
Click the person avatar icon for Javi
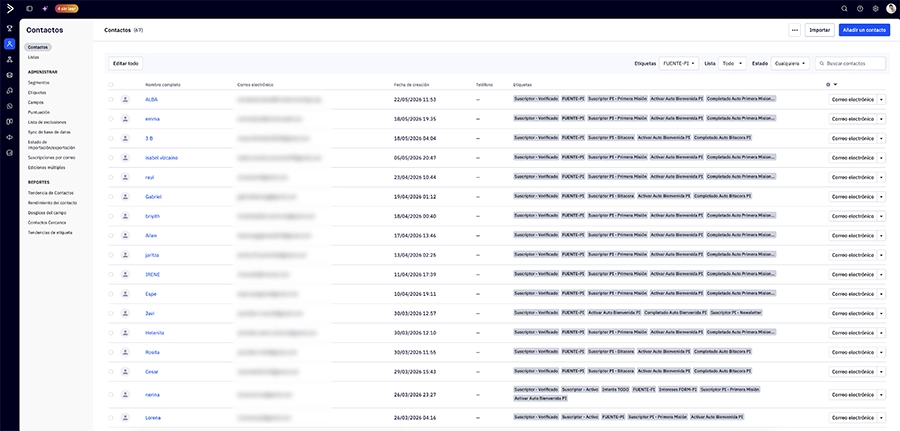(x=125, y=313)
